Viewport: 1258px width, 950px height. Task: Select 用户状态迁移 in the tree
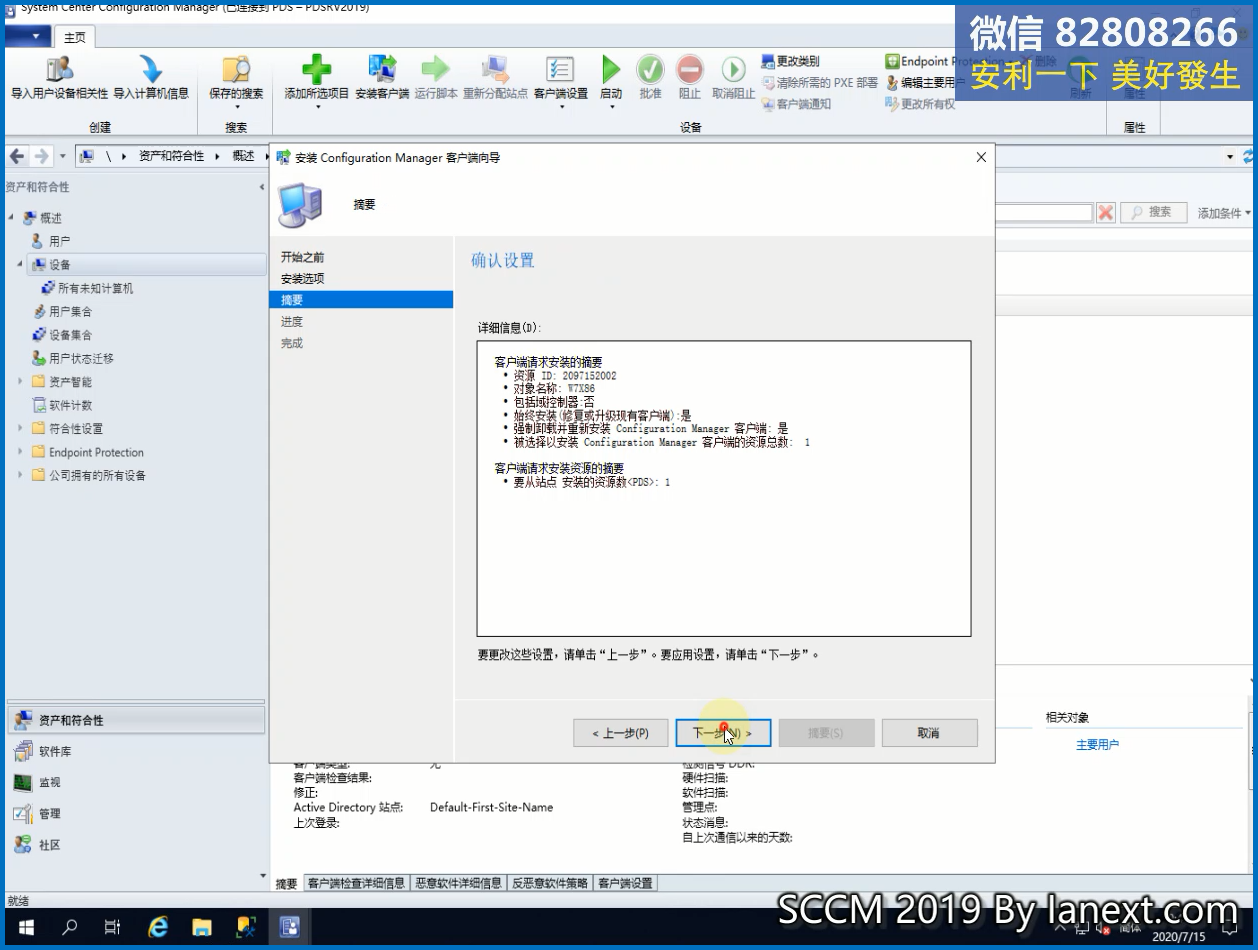click(81, 358)
